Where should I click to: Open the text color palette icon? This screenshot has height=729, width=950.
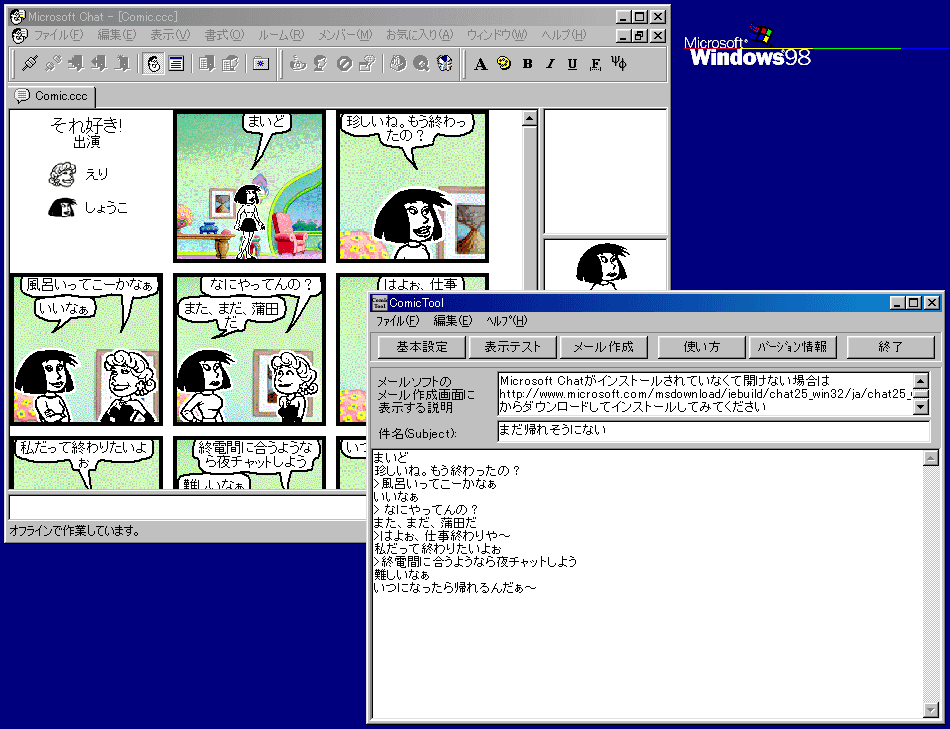tap(503, 63)
